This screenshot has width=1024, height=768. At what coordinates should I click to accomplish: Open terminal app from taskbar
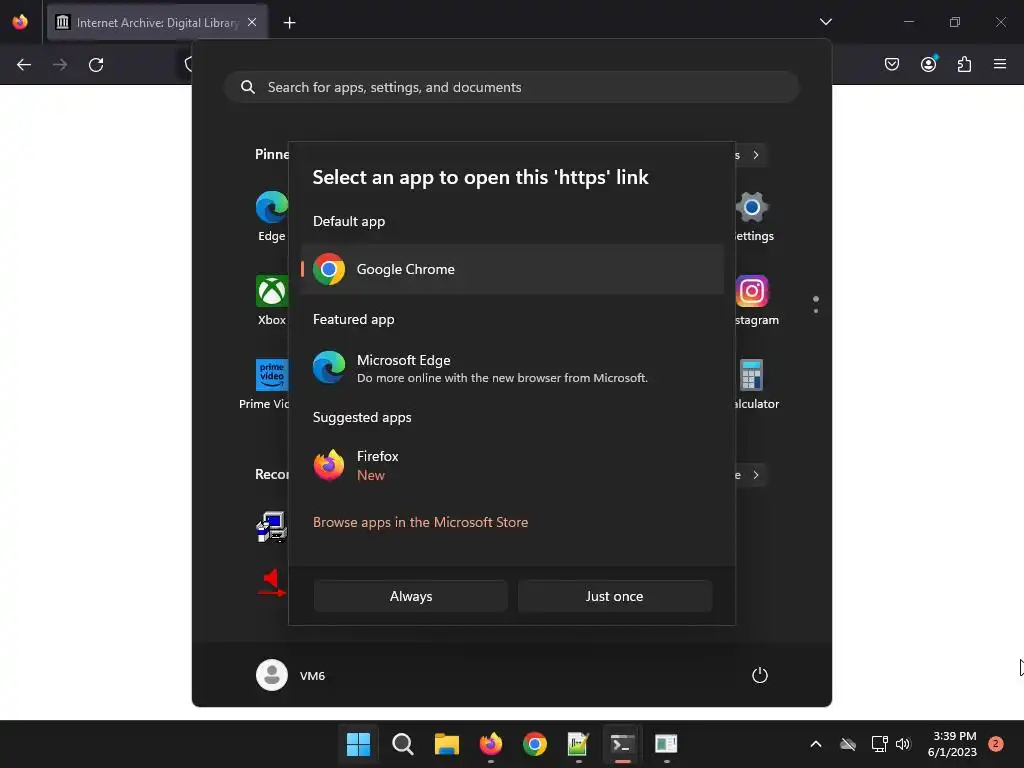[x=622, y=744]
